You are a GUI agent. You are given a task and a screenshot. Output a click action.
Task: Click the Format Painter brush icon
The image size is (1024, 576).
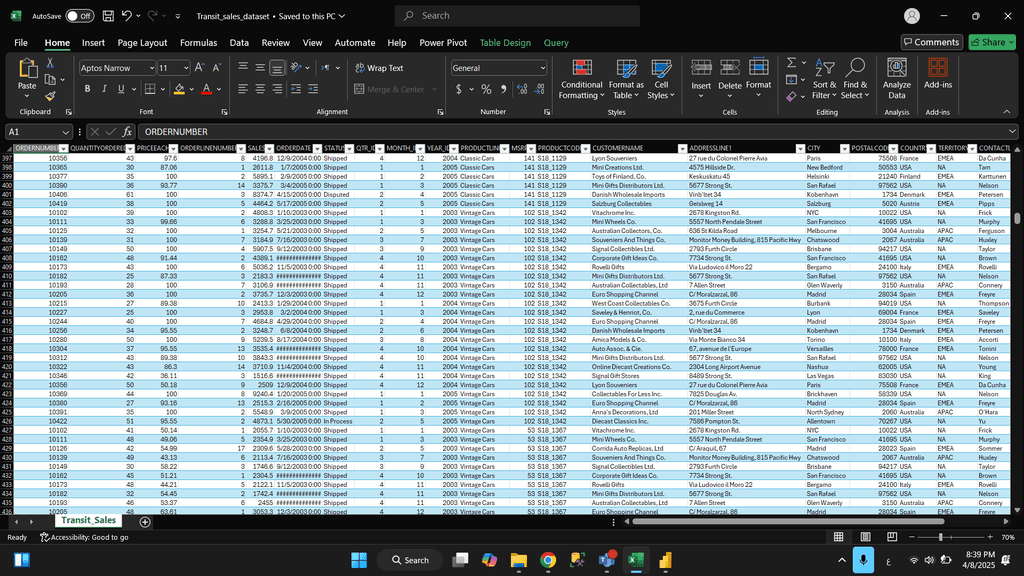[x=50, y=96]
